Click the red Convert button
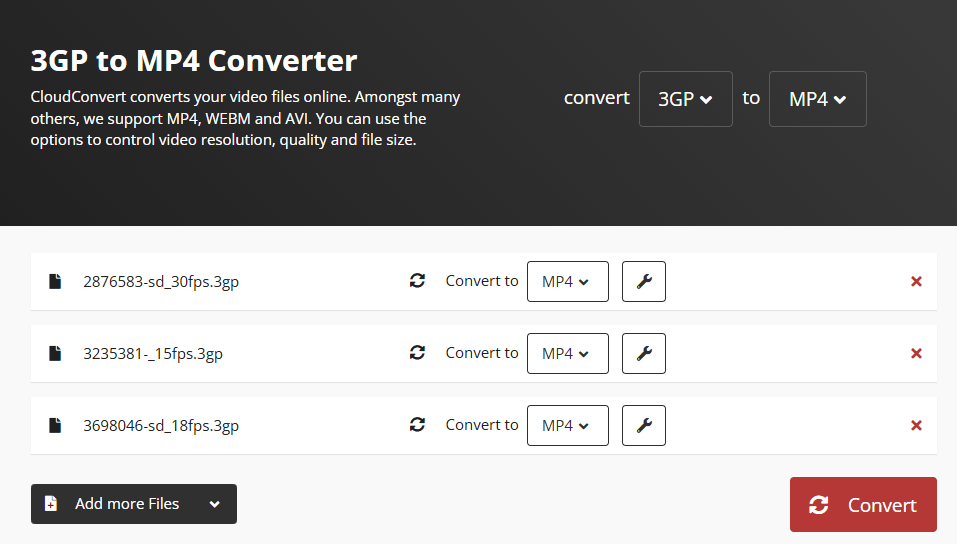 863,505
